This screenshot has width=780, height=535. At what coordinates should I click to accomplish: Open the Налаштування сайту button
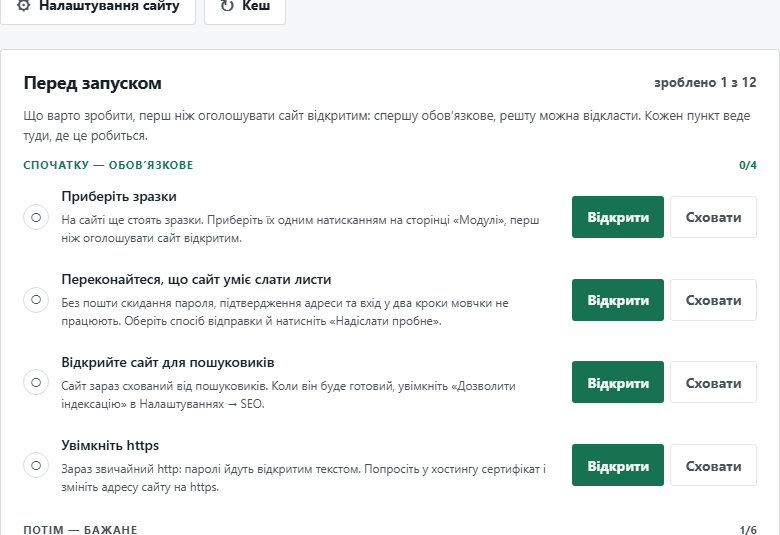[x=98, y=8]
